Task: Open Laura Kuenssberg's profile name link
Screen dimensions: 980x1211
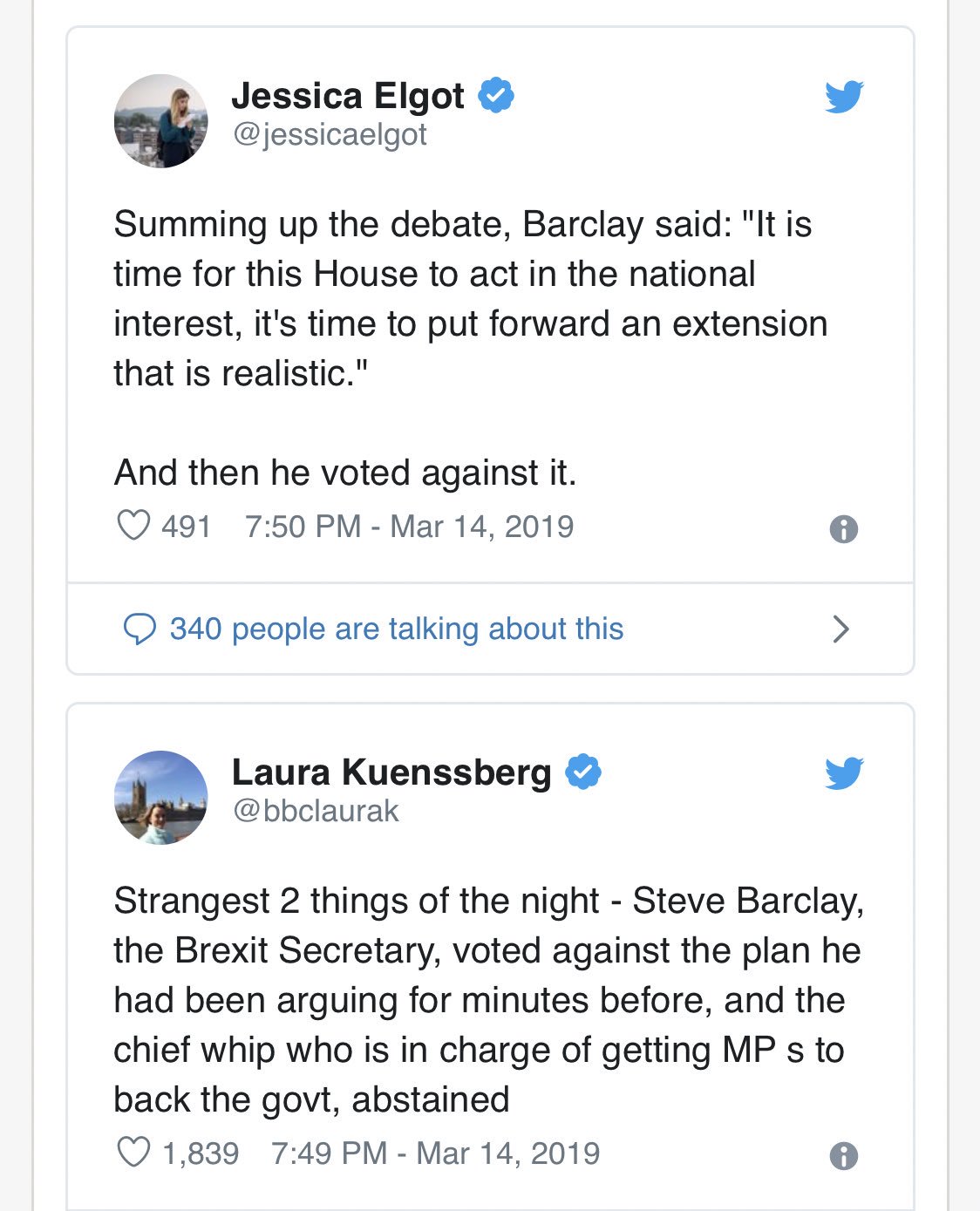Action: pyautogui.click(x=391, y=772)
